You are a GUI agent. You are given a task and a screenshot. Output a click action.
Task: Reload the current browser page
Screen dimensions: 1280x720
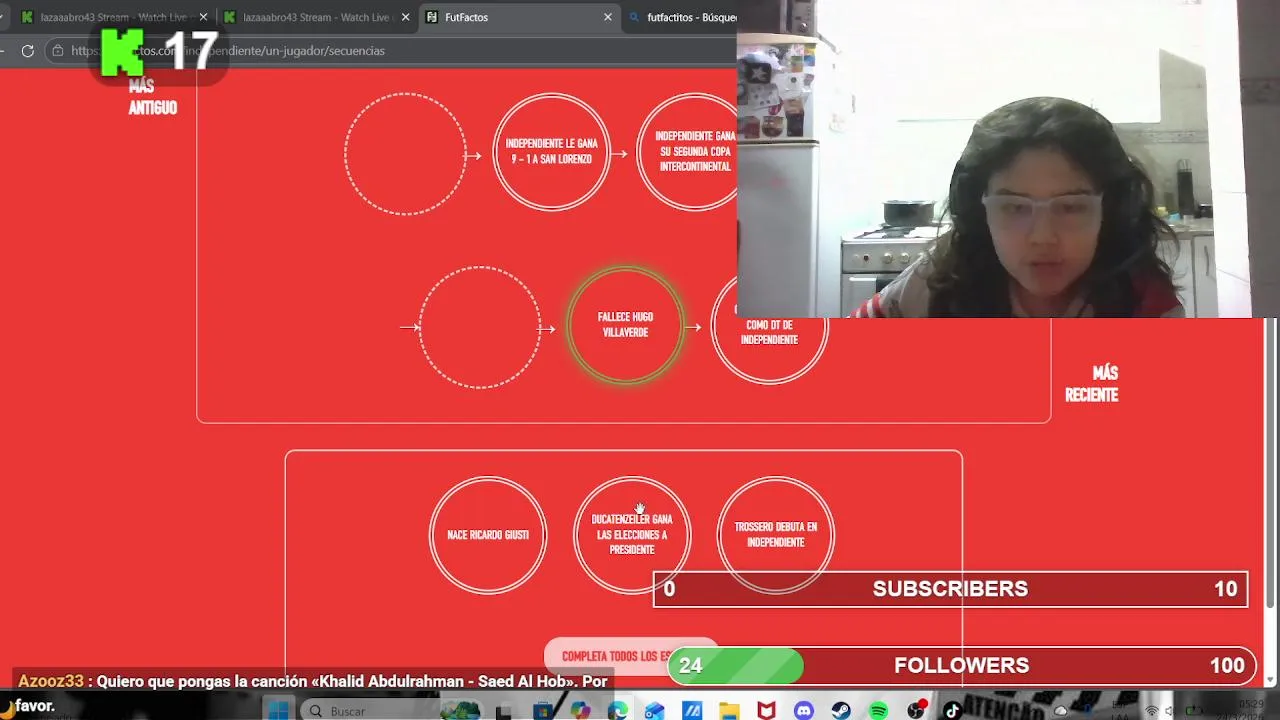[28, 51]
